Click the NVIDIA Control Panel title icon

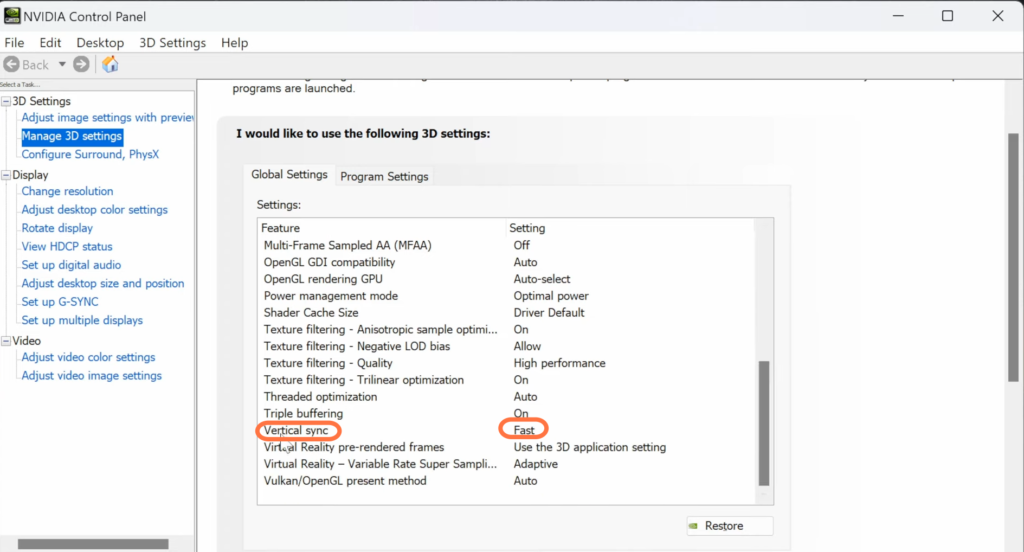12,16
